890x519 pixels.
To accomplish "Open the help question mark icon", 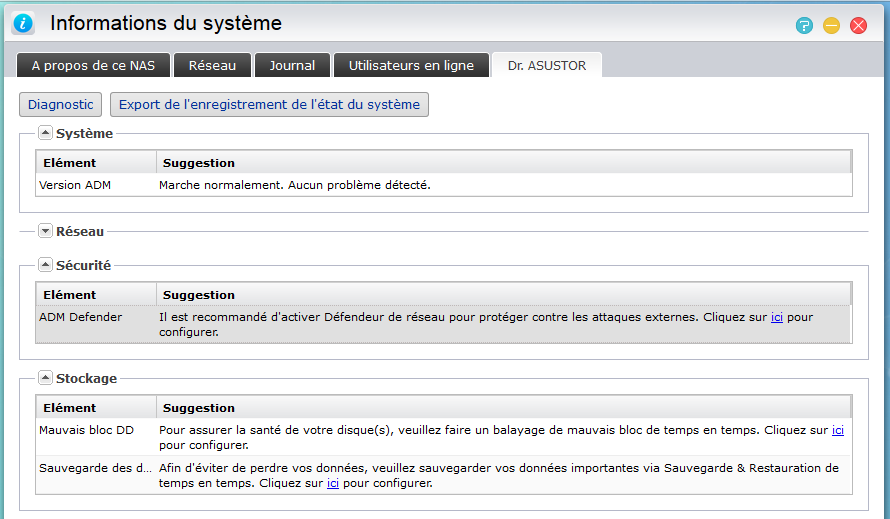I will [x=804, y=26].
